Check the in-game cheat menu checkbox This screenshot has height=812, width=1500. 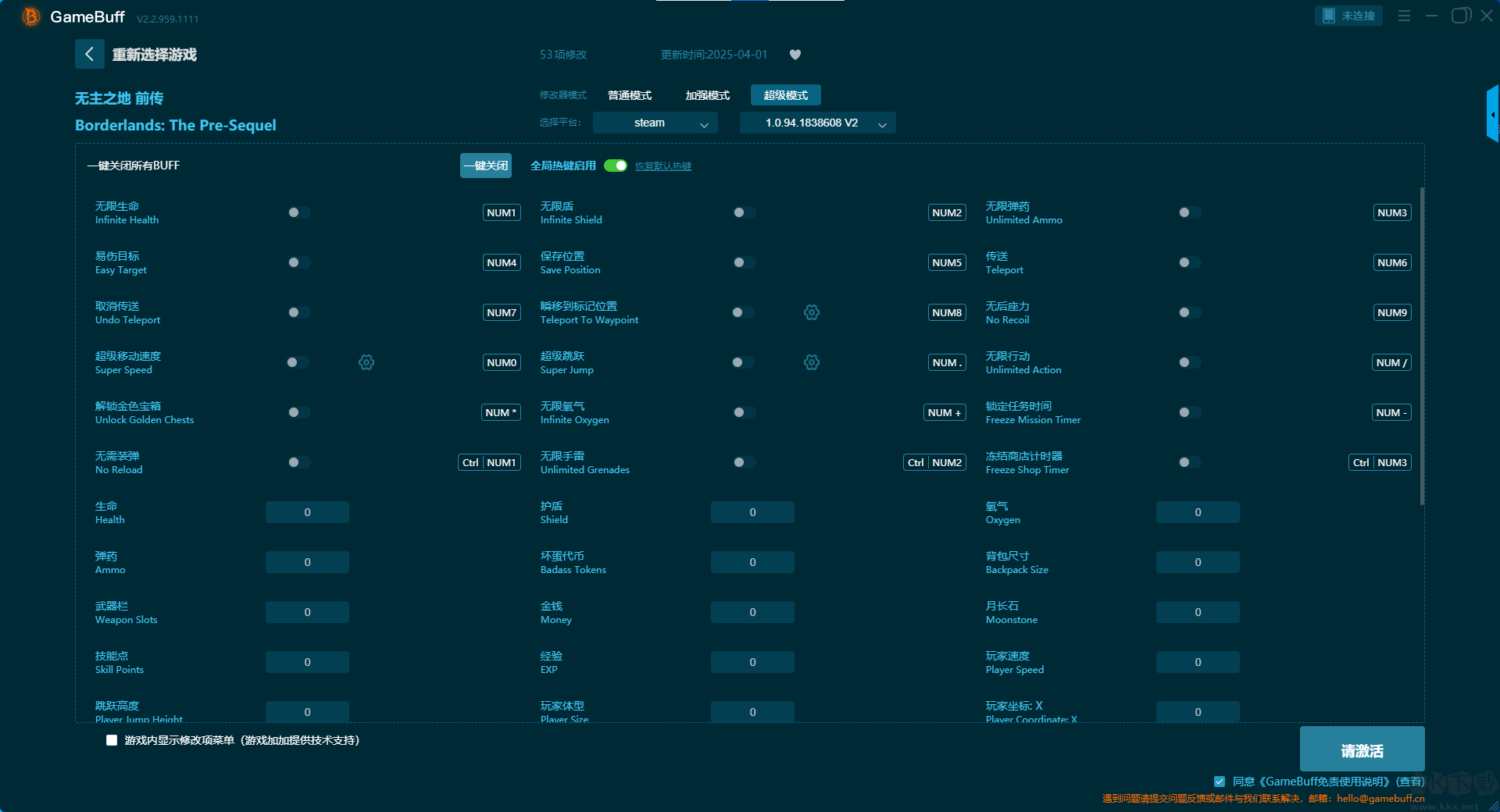[x=112, y=740]
